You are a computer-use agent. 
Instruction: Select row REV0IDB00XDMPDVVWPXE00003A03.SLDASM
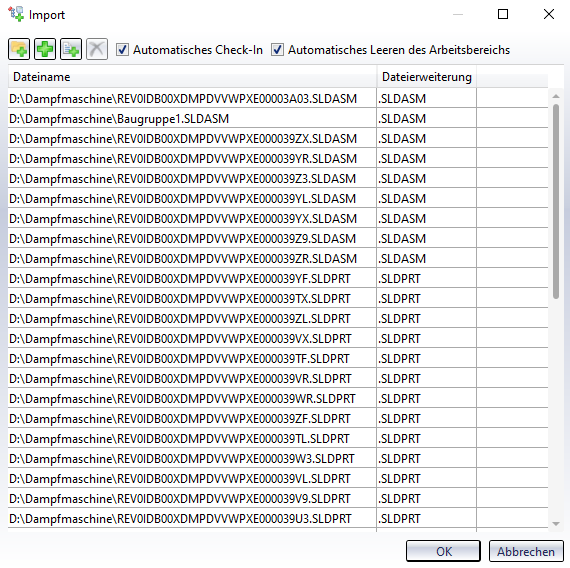click(278, 99)
